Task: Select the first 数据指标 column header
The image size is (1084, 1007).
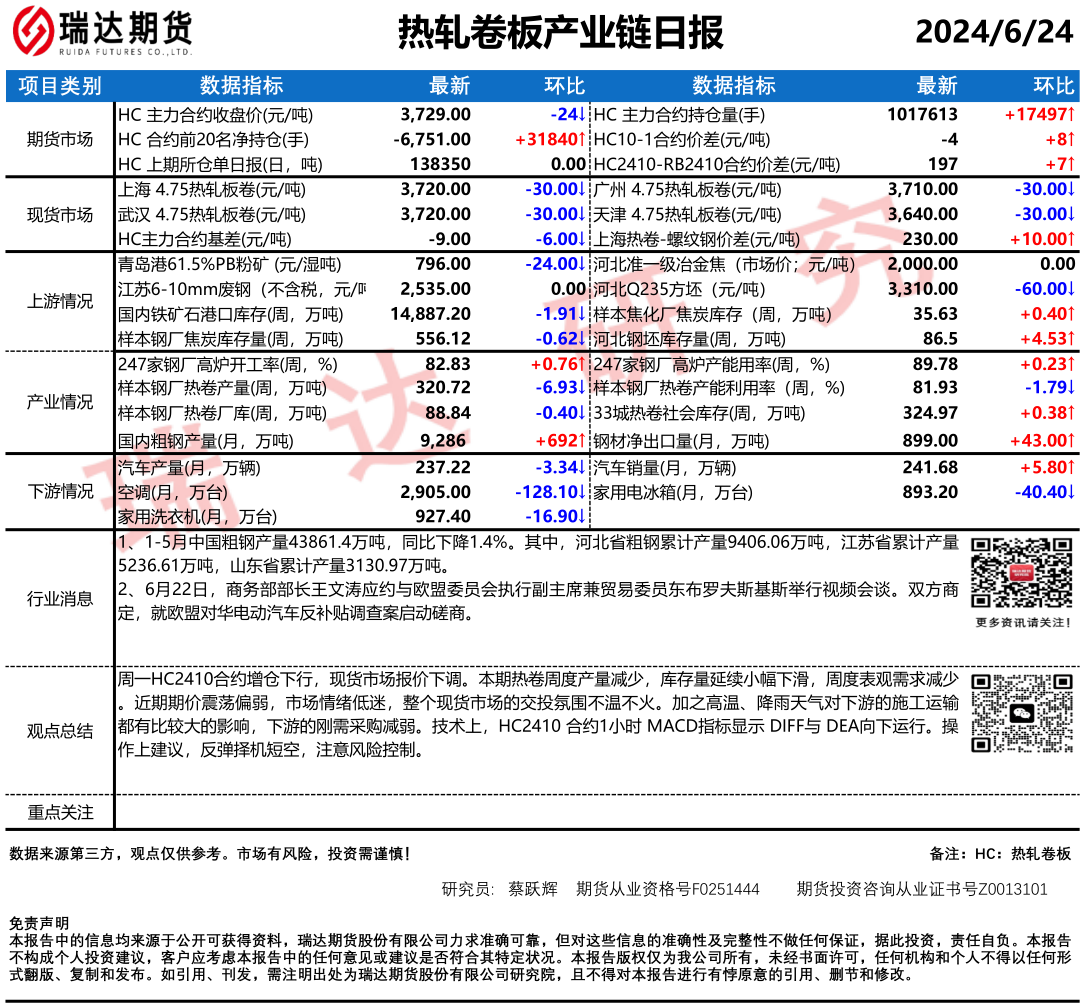Action: click(241, 86)
